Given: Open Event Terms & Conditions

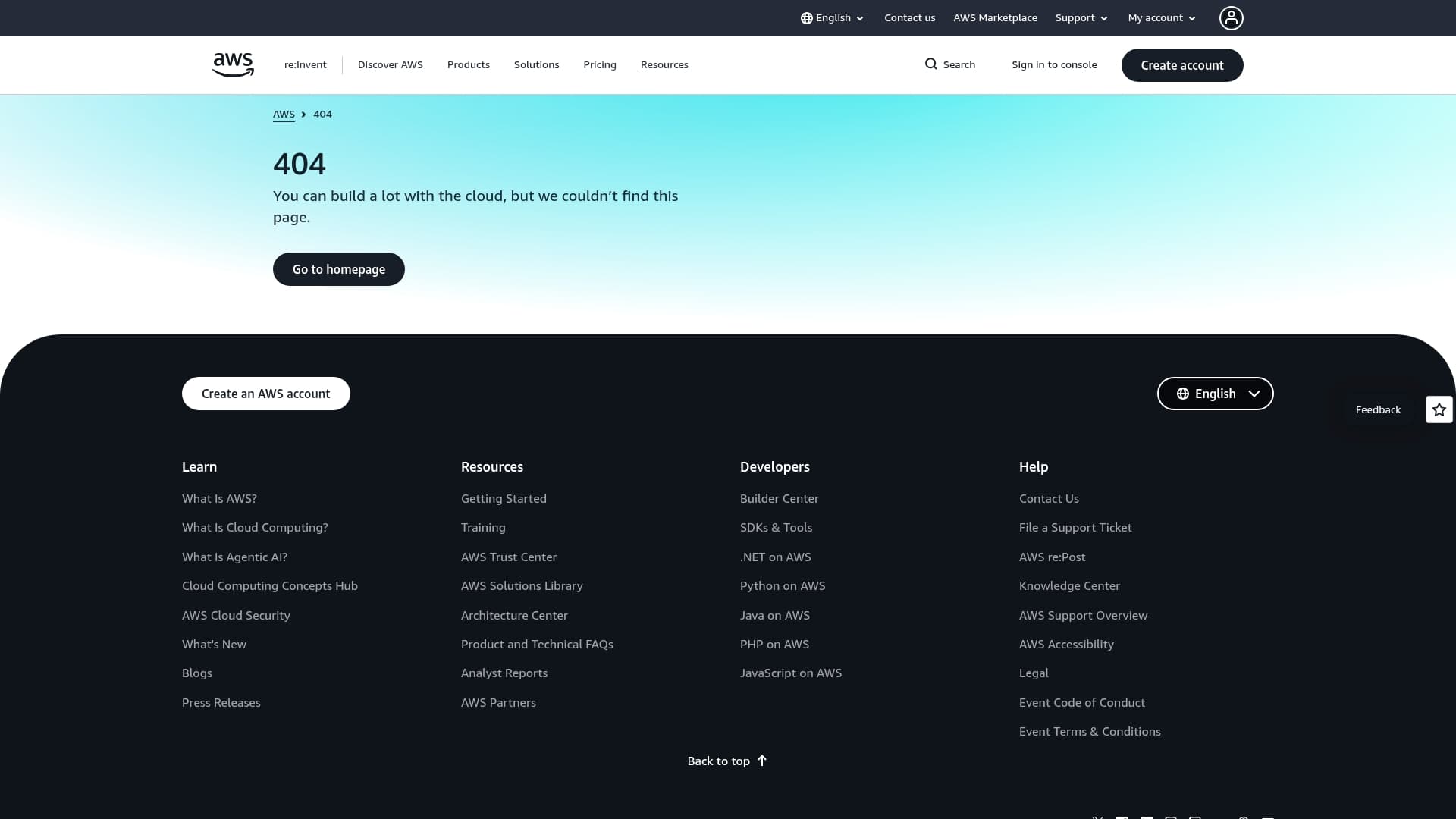Looking at the screenshot, I should click(1090, 731).
